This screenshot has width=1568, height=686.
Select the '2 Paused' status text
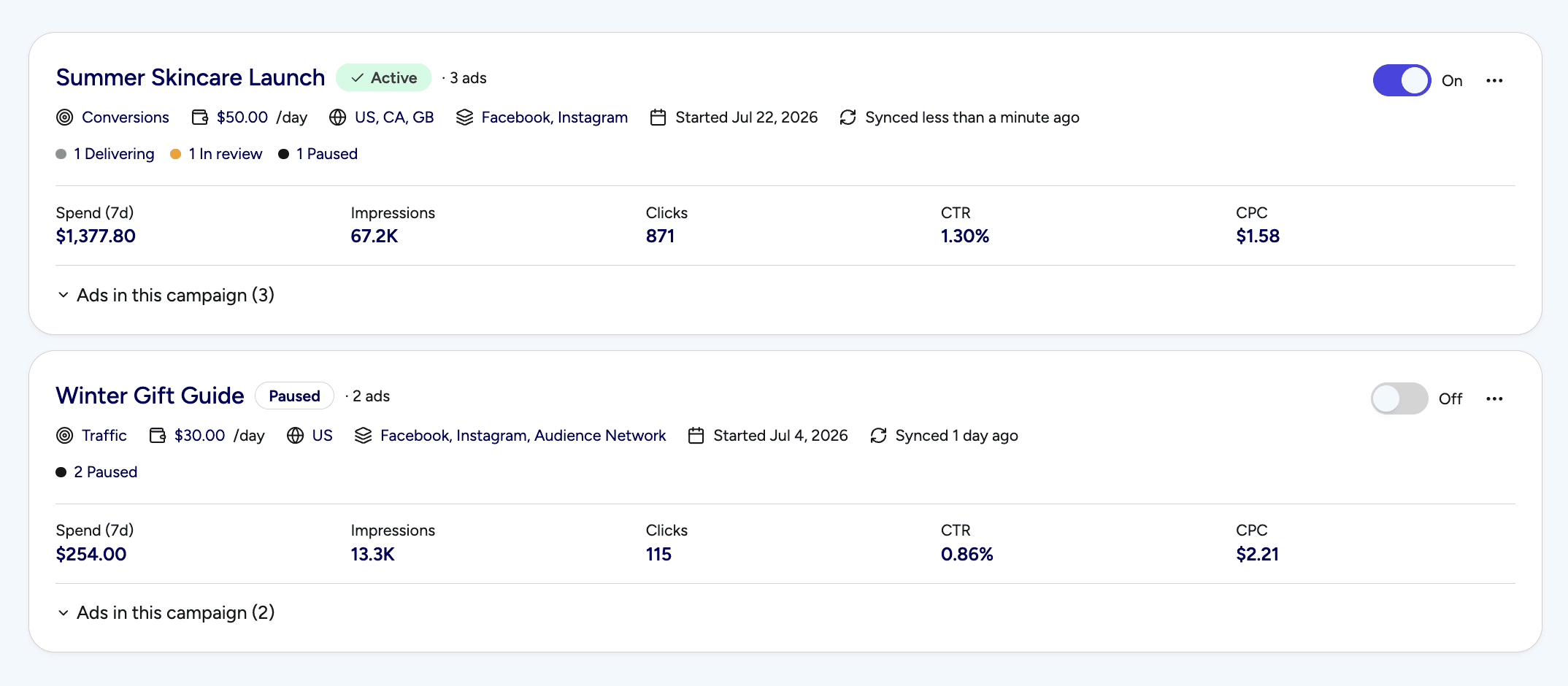pyautogui.click(x=106, y=472)
